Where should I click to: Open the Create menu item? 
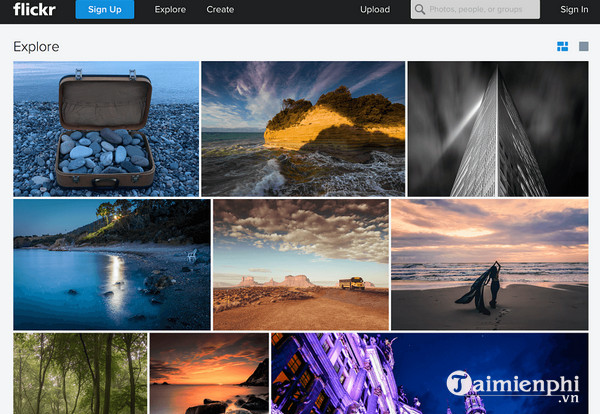coord(220,10)
